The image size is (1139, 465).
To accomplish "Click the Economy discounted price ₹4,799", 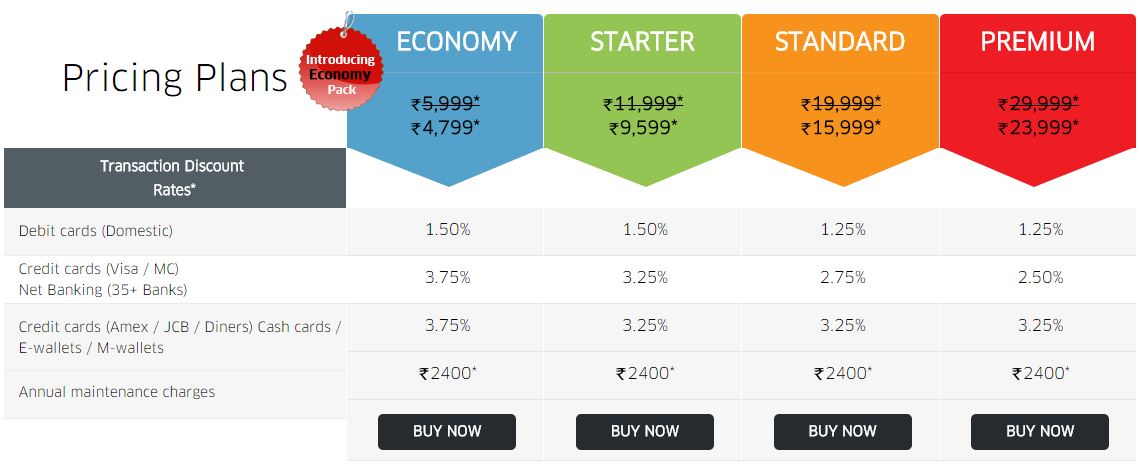I will click(445, 128).
